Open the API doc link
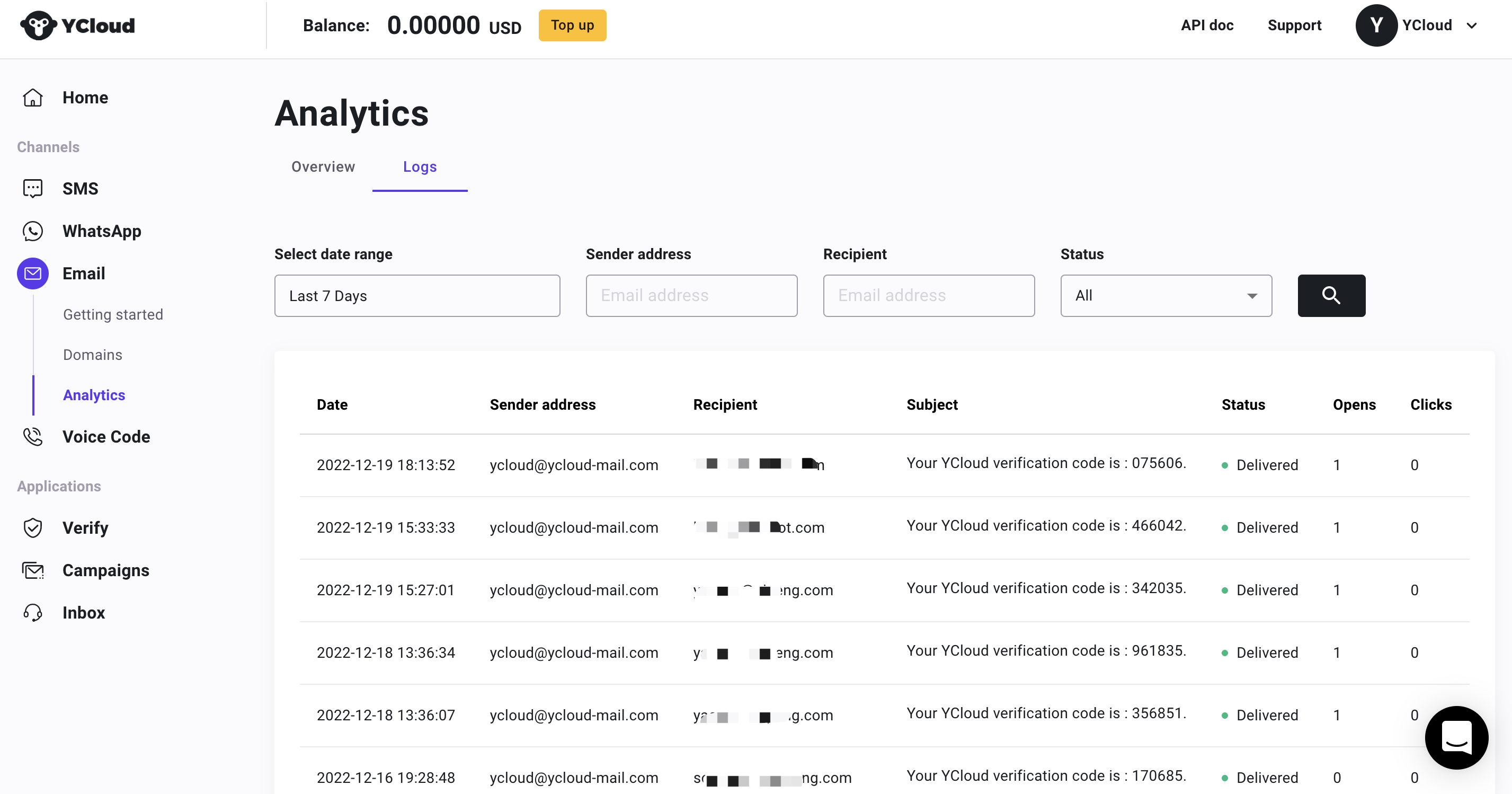 [1207, 25]
